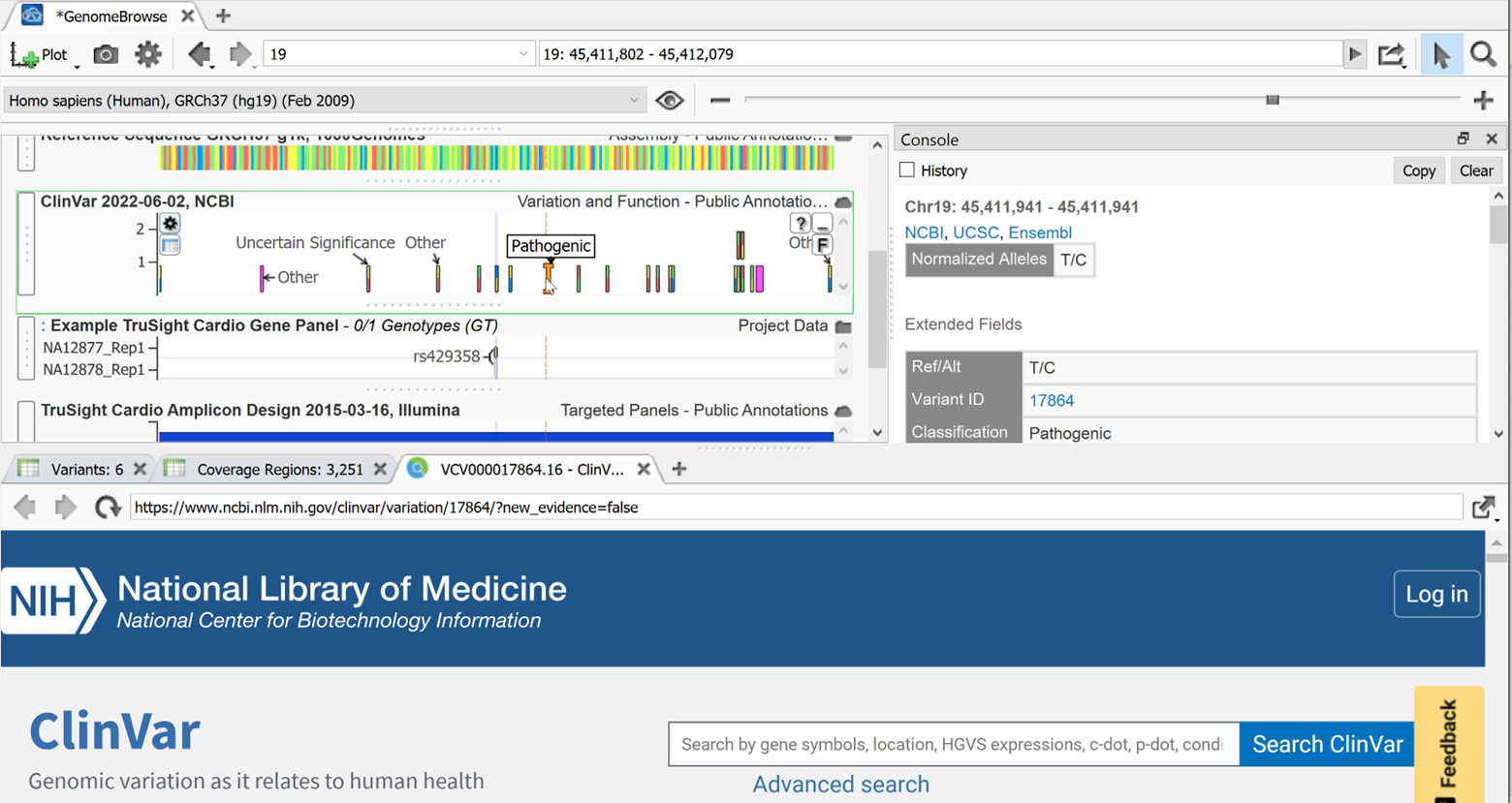Activate the magnifier zoom tool
This screenshot has width=1512, height=803.
1483,54
